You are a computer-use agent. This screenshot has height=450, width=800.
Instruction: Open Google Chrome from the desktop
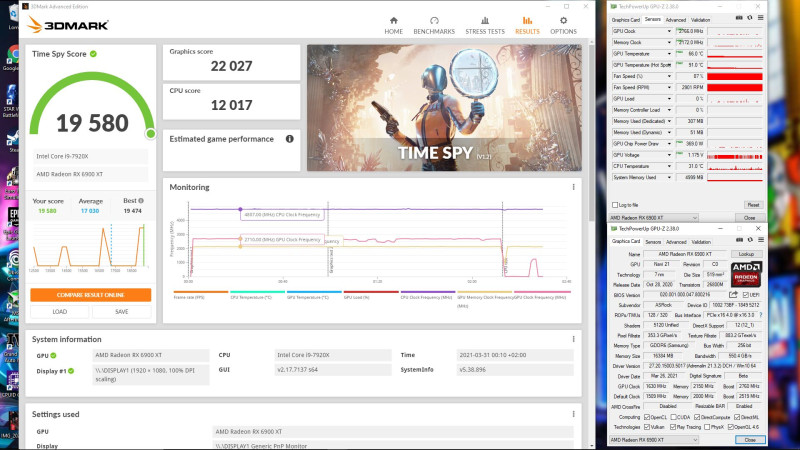11,57
